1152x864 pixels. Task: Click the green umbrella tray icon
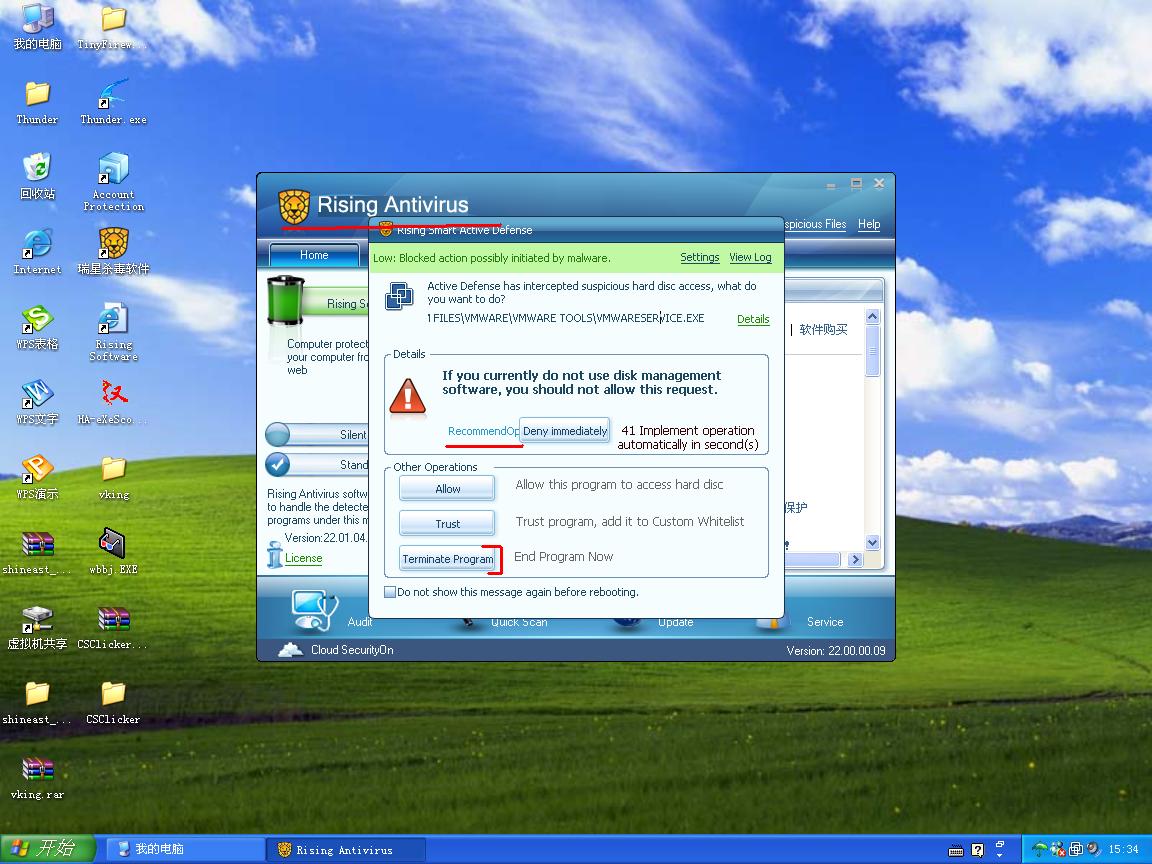(1039, 849)
